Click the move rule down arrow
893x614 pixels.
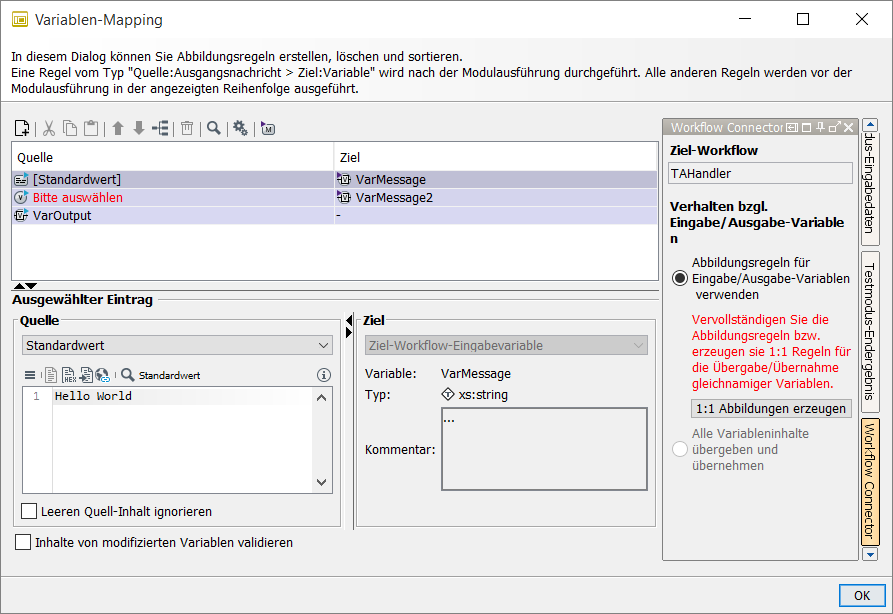(139, 128)
